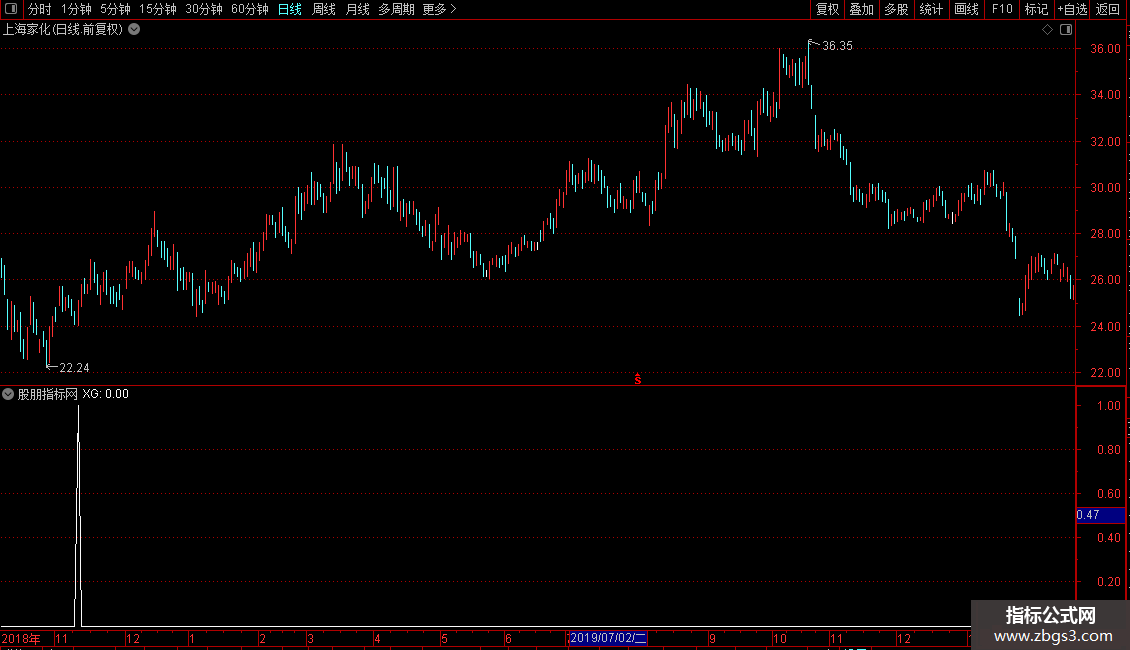Click the 标记 mark button
Viewport: 1130px width, 650px height.
pos(1036,9)
